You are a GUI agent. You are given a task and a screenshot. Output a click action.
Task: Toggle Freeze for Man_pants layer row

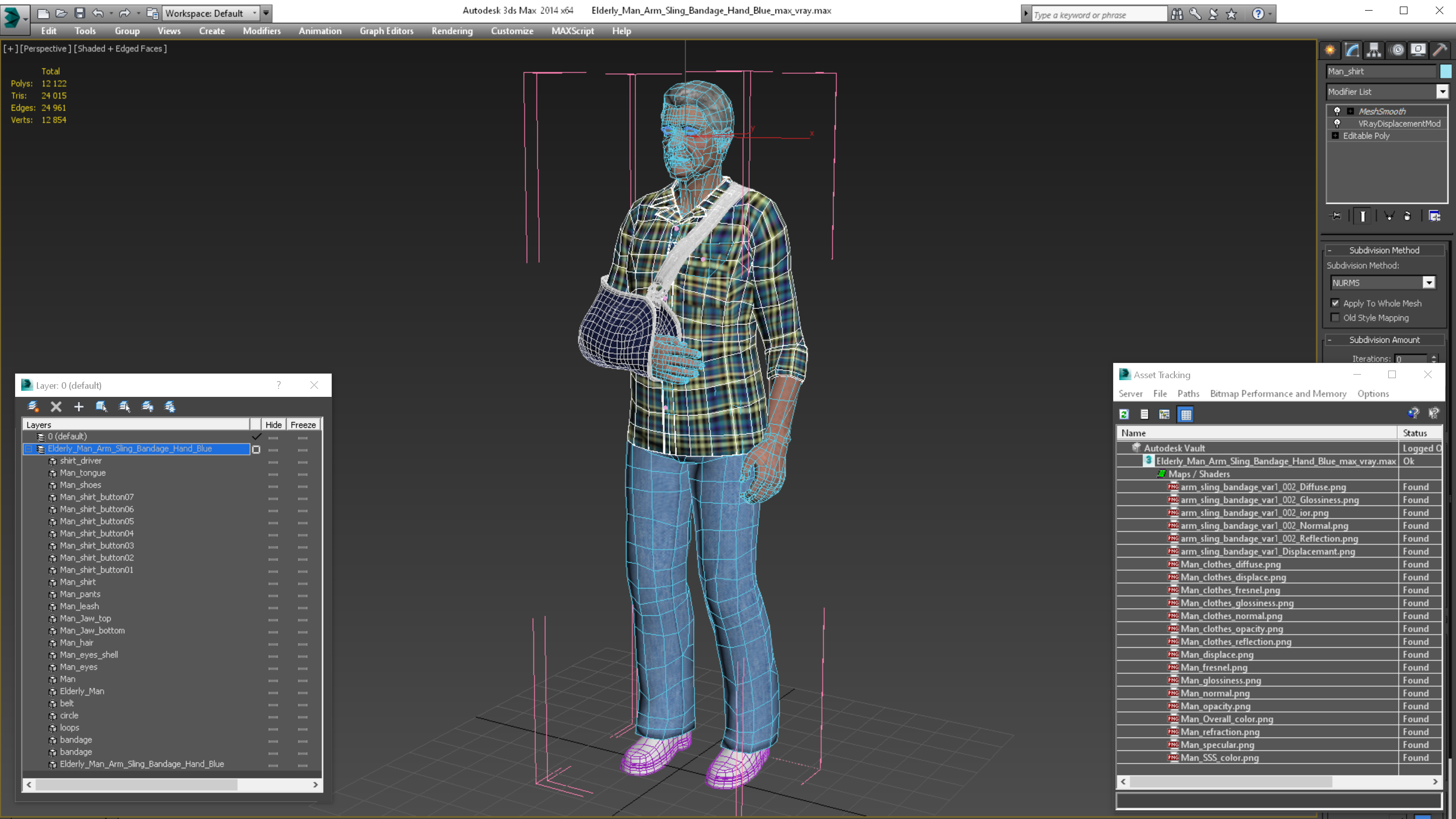[x=302, y=594]
